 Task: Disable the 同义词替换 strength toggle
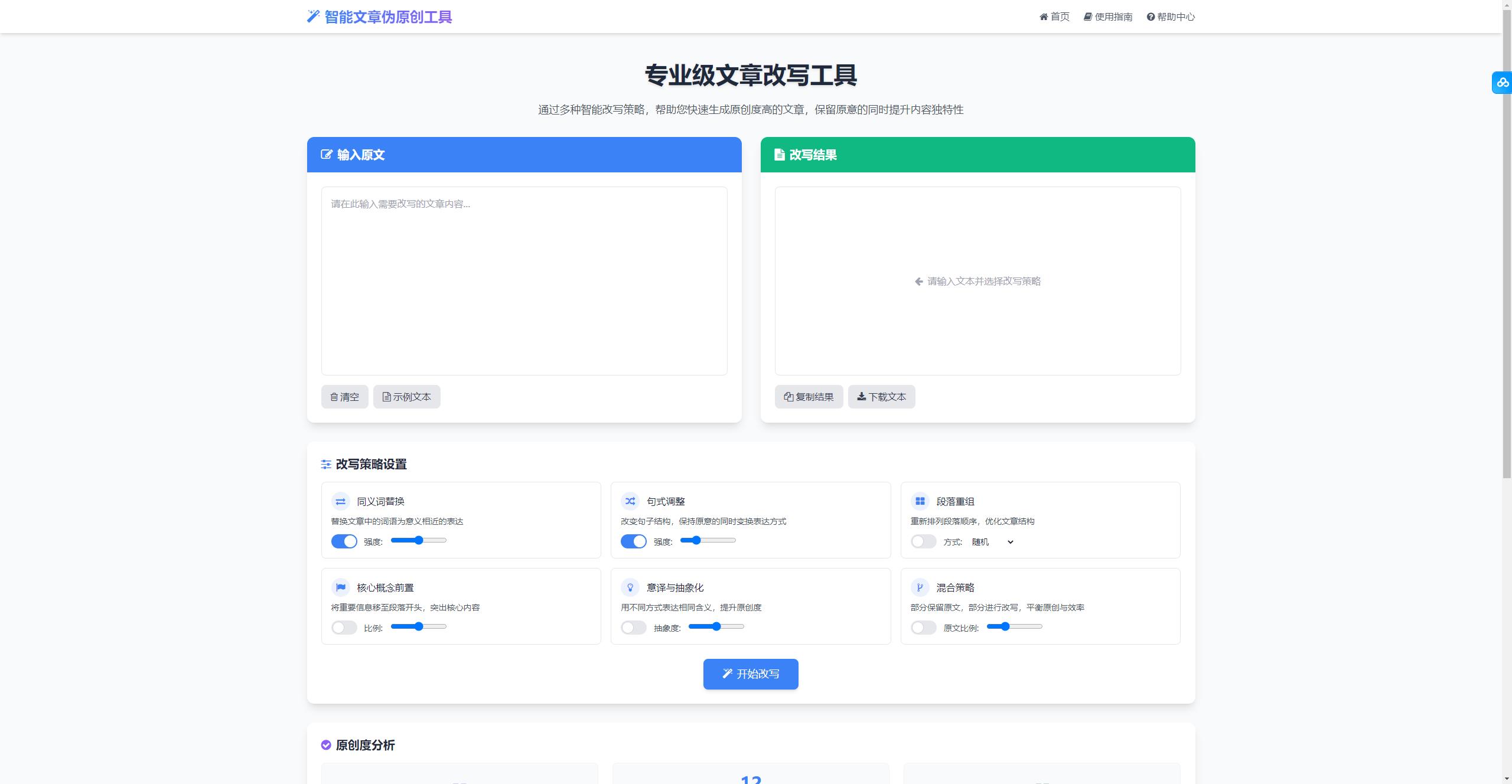coord(344,540)
